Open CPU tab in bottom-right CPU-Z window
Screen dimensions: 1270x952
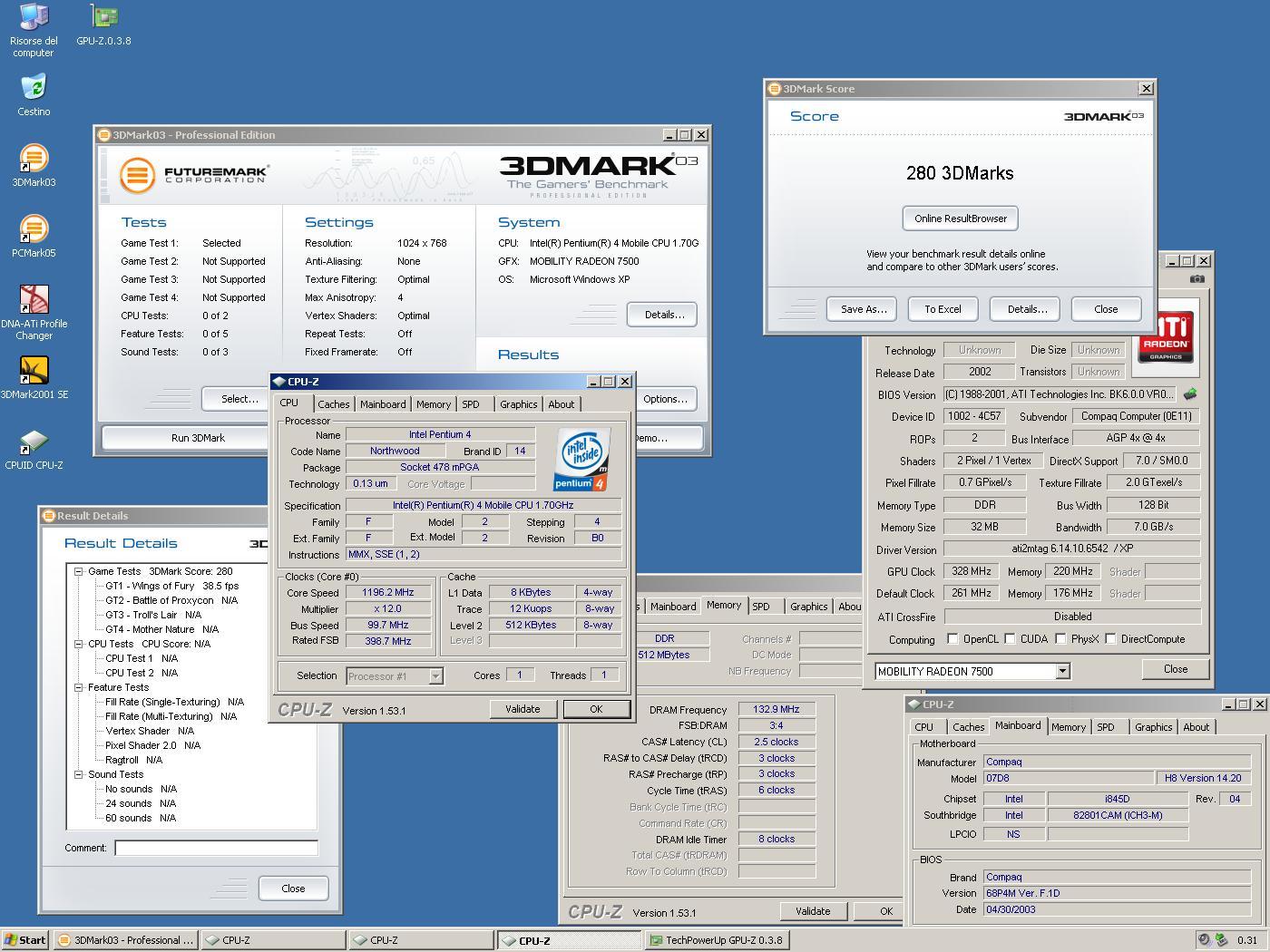[x=924, y=727]
